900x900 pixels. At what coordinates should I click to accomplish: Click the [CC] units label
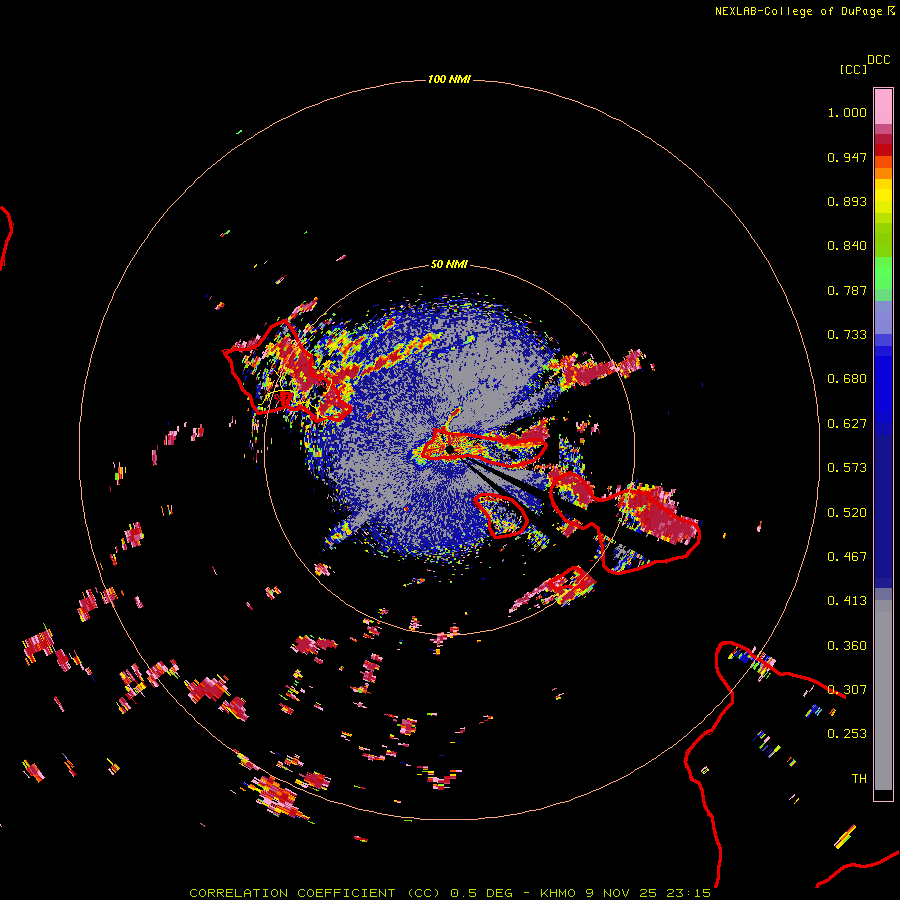click(853, 69)
